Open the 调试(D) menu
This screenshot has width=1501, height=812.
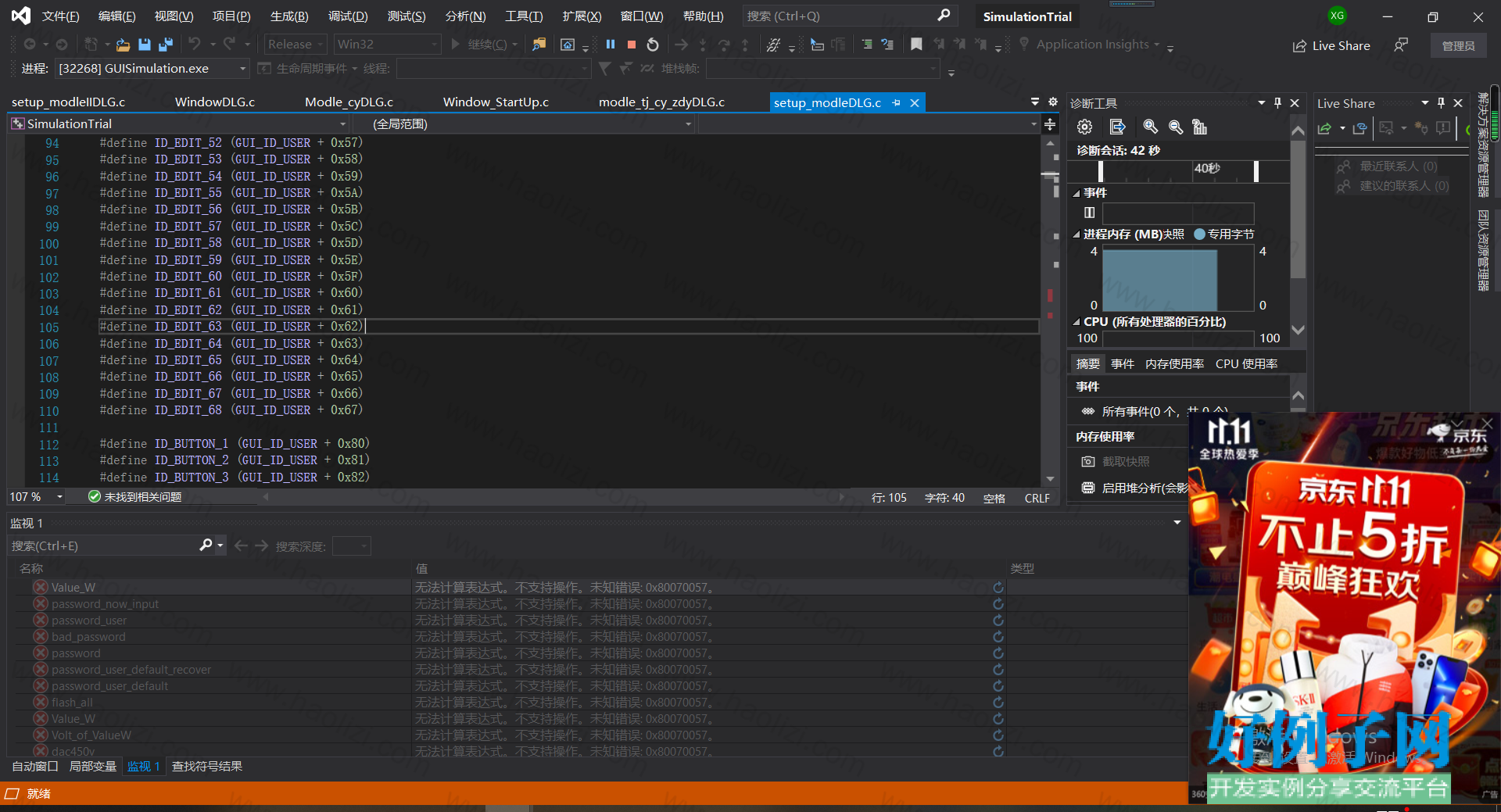(x=348, y=16)
